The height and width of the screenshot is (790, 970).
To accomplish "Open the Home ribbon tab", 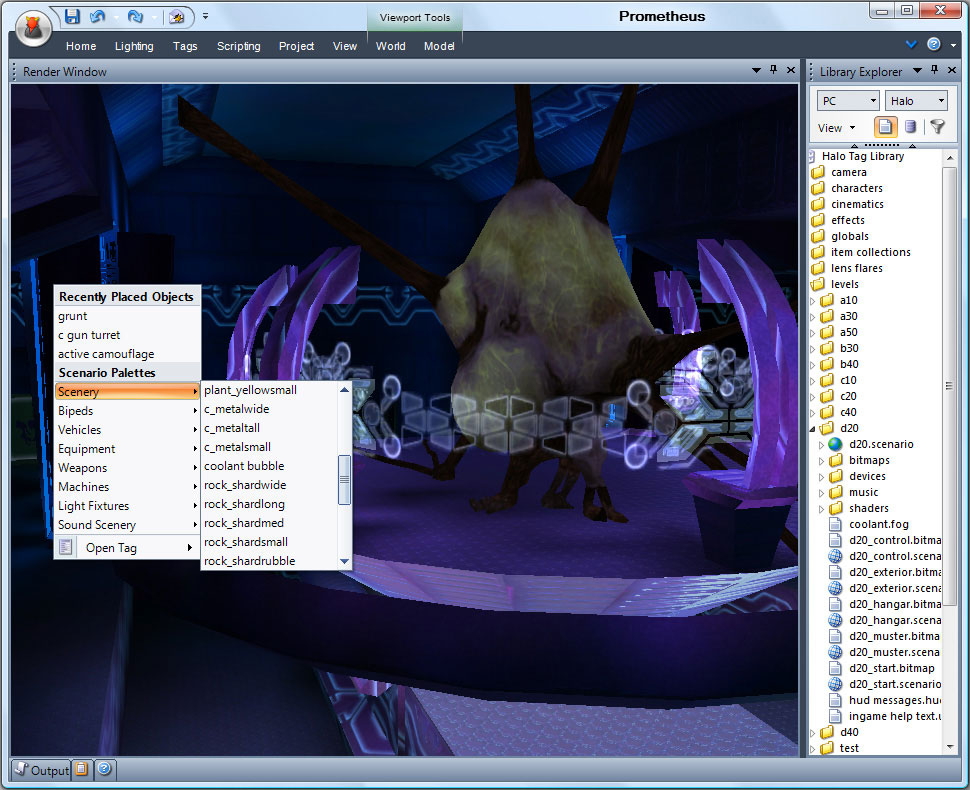I will pyautogui.click(x=81, y=46).
